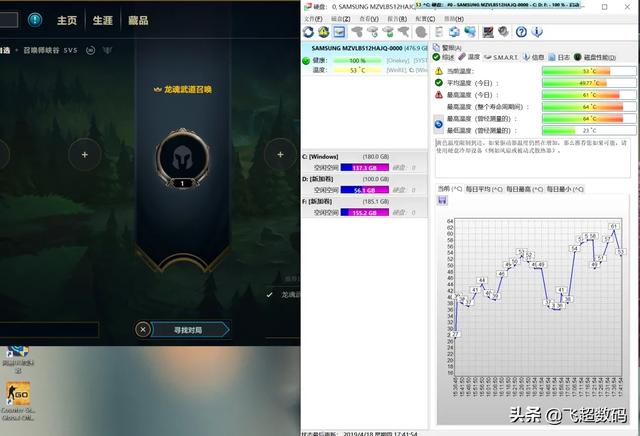Click the lowest temperature 23 °C bar

point(589,131)
